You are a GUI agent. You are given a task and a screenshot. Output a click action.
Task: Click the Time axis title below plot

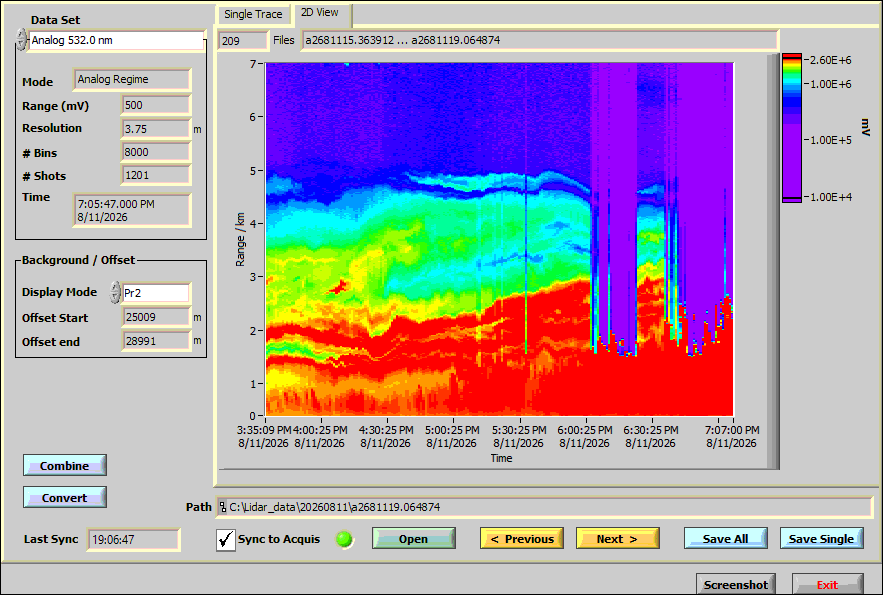point(501,458)
